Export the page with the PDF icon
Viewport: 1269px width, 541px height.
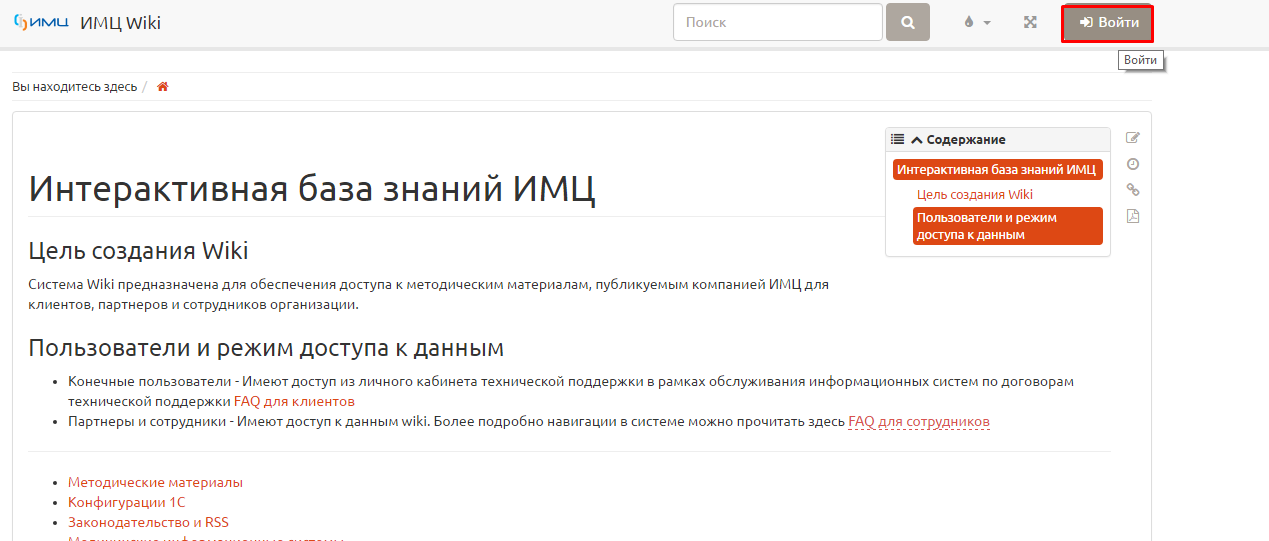[1133, 216]
